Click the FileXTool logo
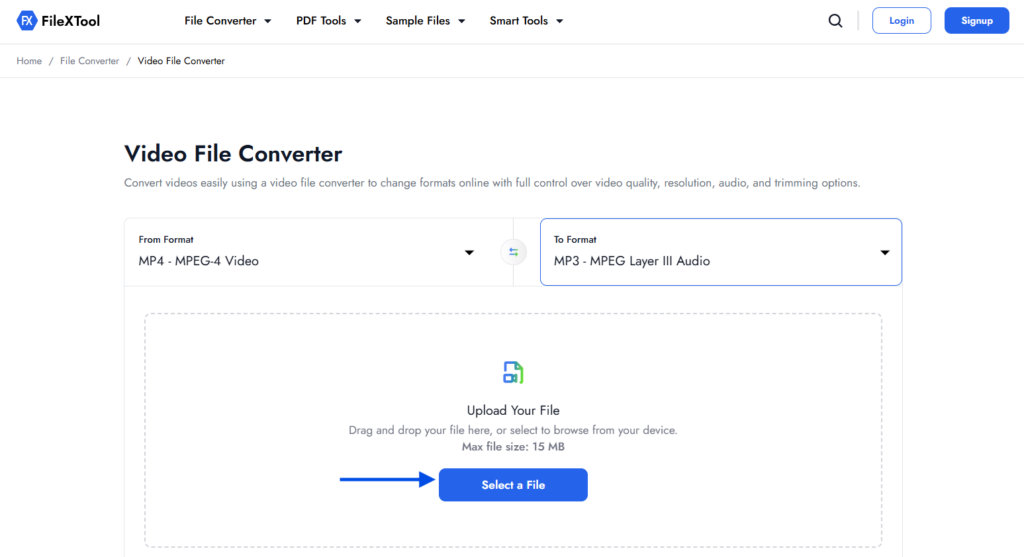The width and height of the screenshot is (1024, 557). 58,21
